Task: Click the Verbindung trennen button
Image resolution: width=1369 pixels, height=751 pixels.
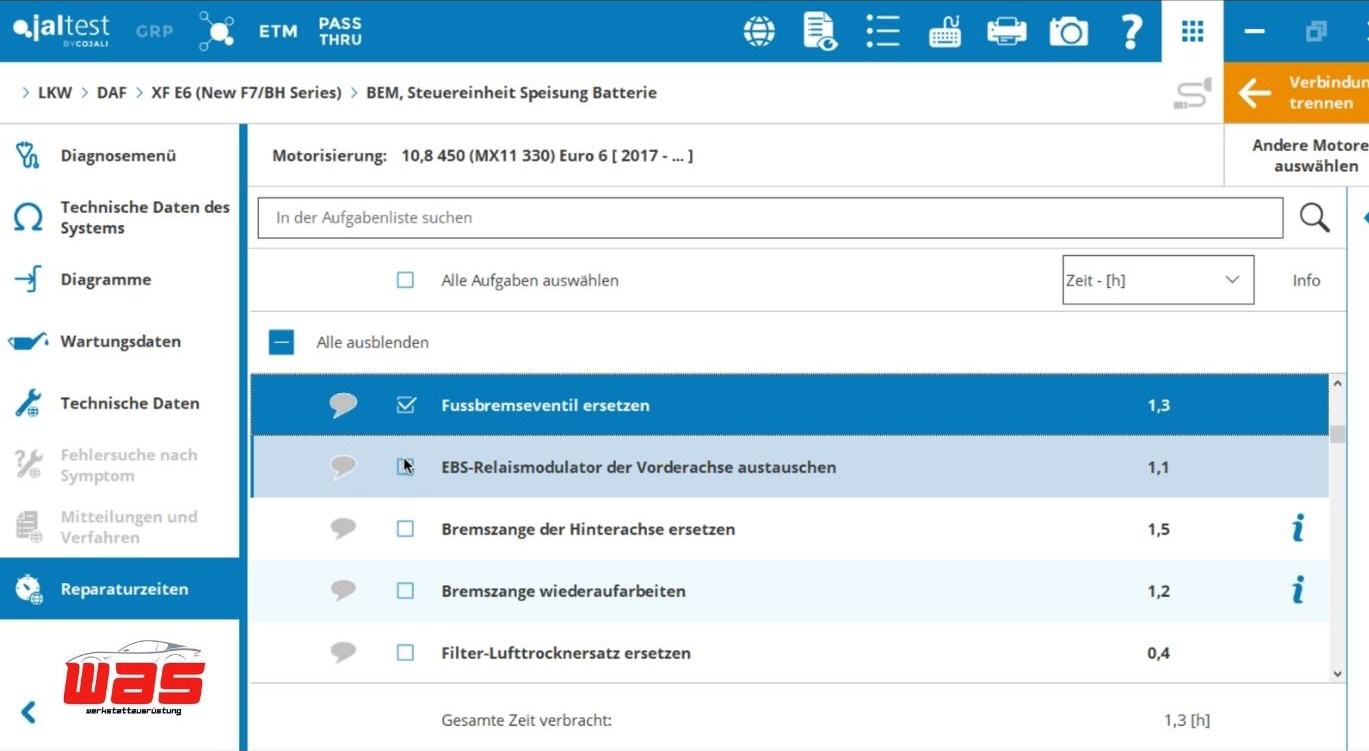Action: pyautogui.click(x=1298, y=93)
